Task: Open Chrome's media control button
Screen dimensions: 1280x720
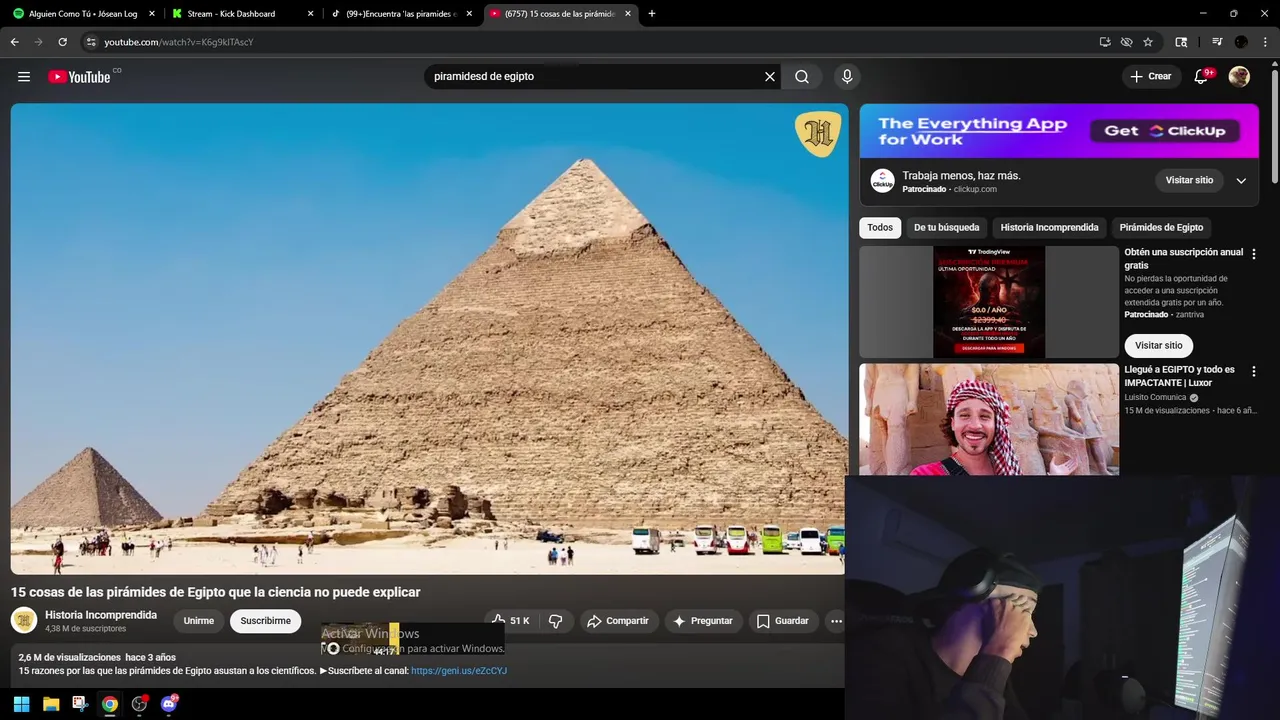Action: click(x=1217, y=42)
